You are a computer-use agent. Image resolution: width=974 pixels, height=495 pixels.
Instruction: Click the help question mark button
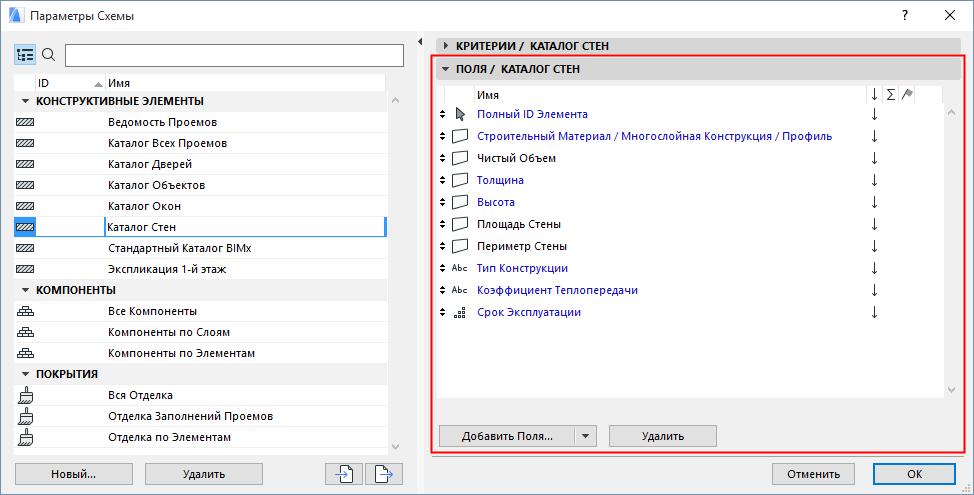(x=905, y=16)
